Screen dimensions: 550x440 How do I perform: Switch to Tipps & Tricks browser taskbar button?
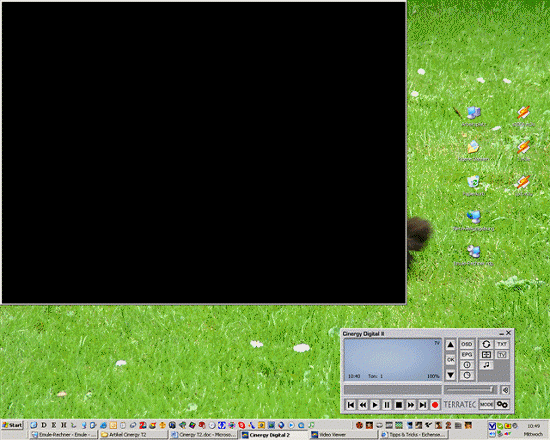coord(414,435)
